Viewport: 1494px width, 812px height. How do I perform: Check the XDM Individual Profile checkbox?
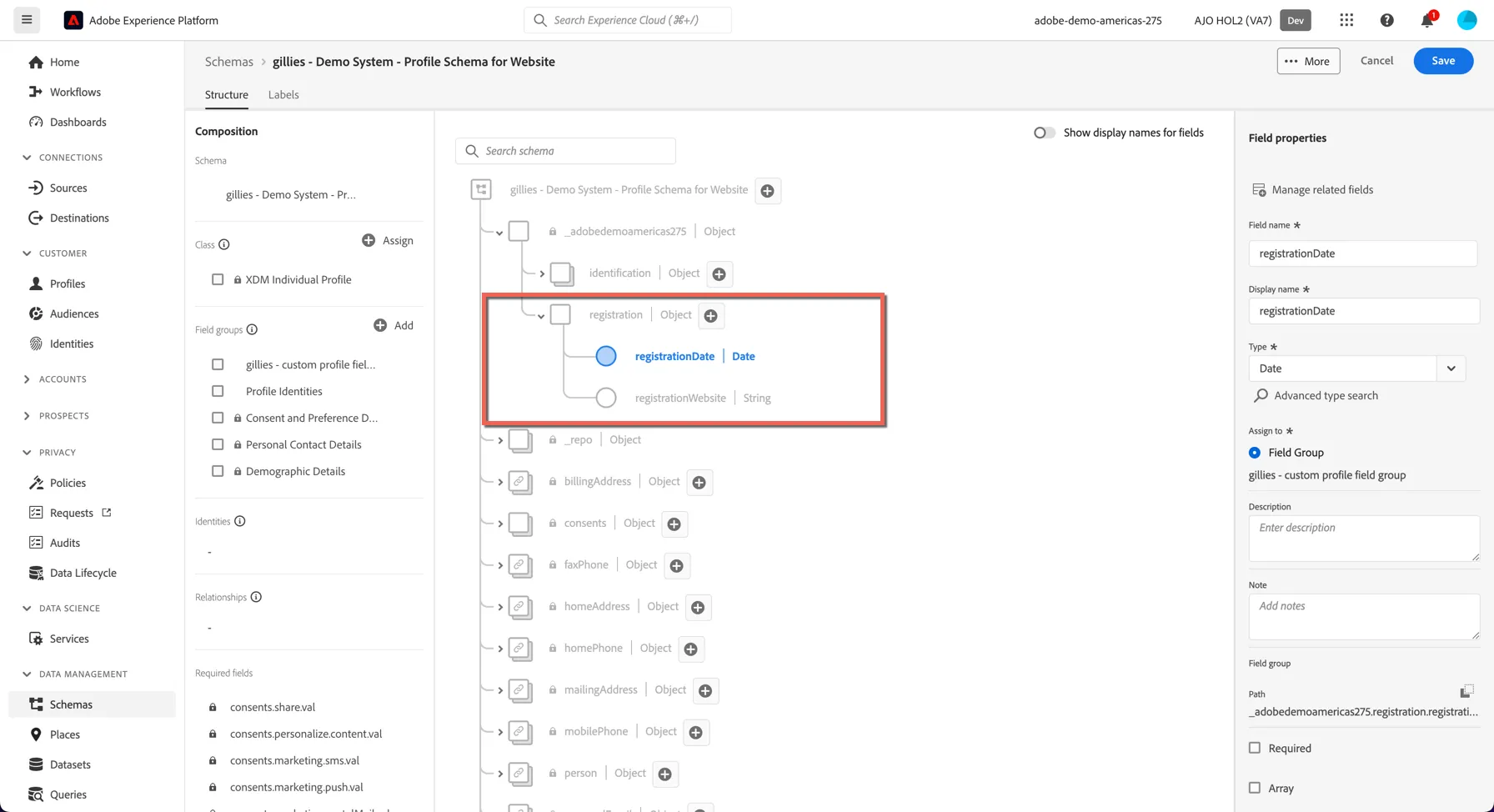pyautogui.click(x=218, y=279)
